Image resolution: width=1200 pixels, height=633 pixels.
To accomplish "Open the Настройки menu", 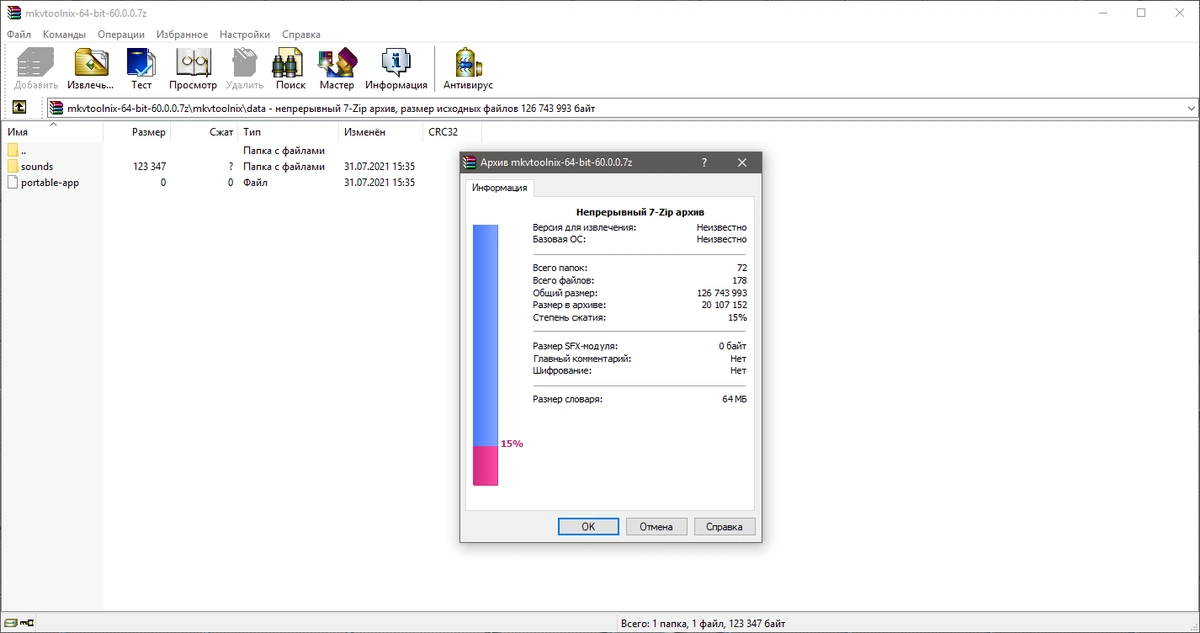I will [245, 34].
